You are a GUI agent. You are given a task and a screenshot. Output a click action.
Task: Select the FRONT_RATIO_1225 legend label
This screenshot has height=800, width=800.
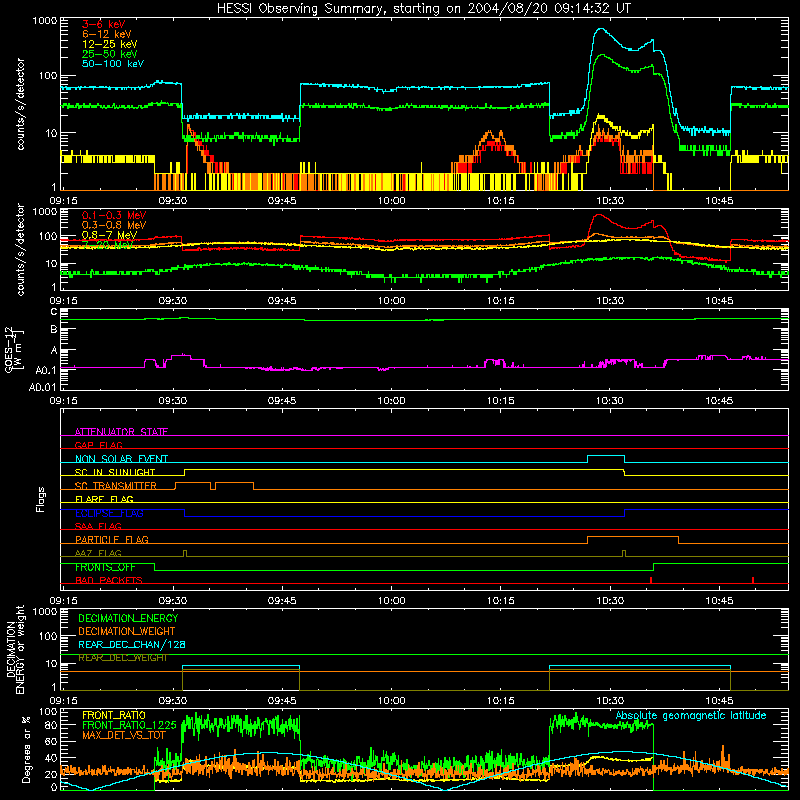coord(129,725)
